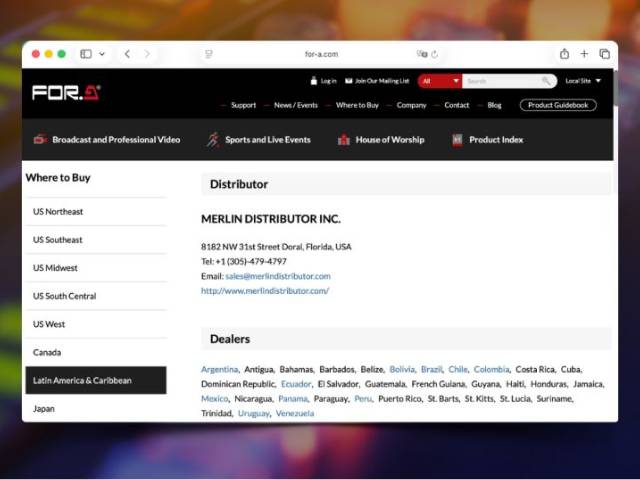Open House of Worship category
The image size is (640, 480).
pos(390,140)
